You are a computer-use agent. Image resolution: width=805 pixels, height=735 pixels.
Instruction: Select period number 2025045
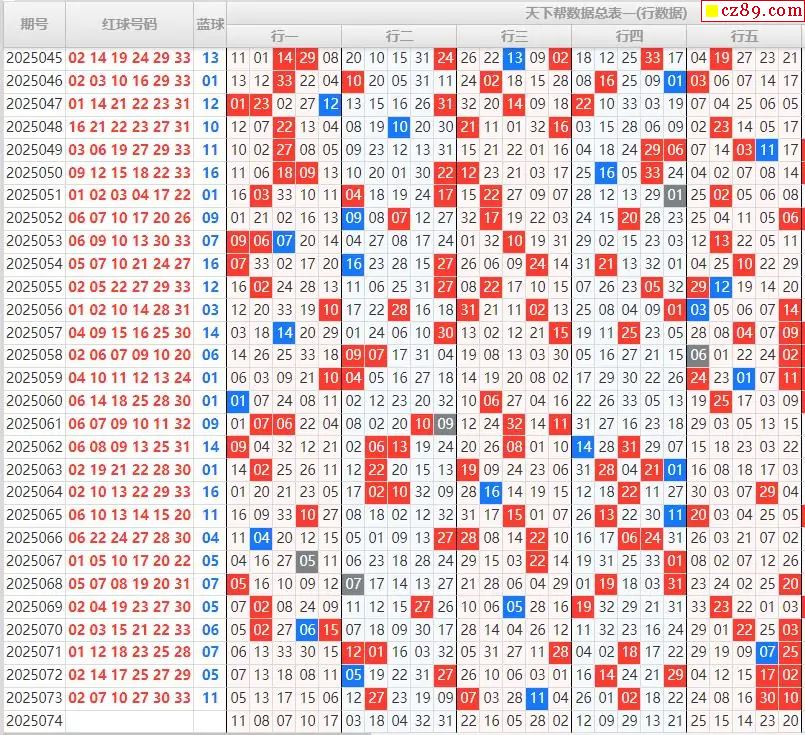pos(34,57)
